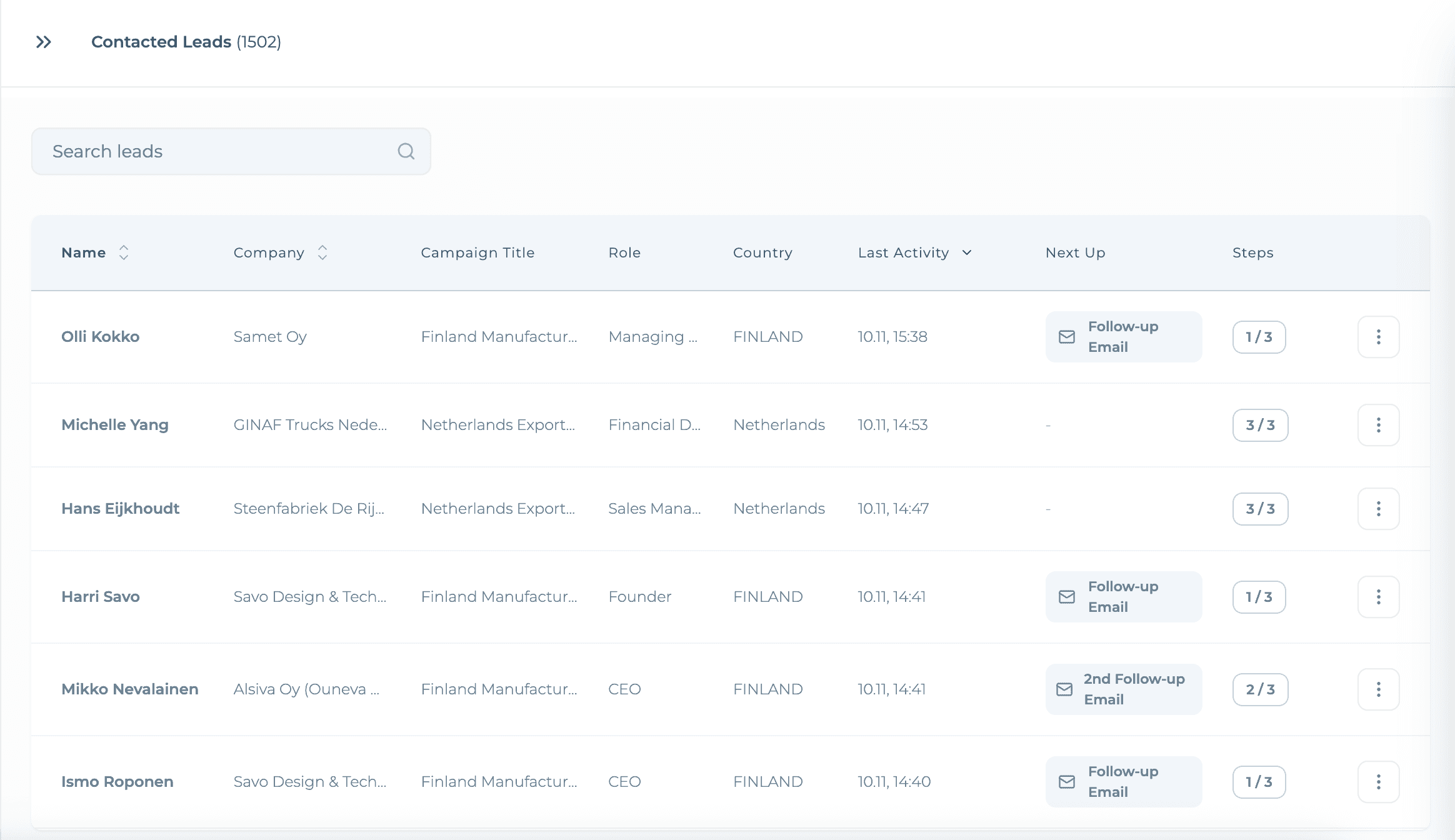Open the Last Activity sort dropdown arrow
The width and height of the screenshot is (1455, 840).
(967, 252)
